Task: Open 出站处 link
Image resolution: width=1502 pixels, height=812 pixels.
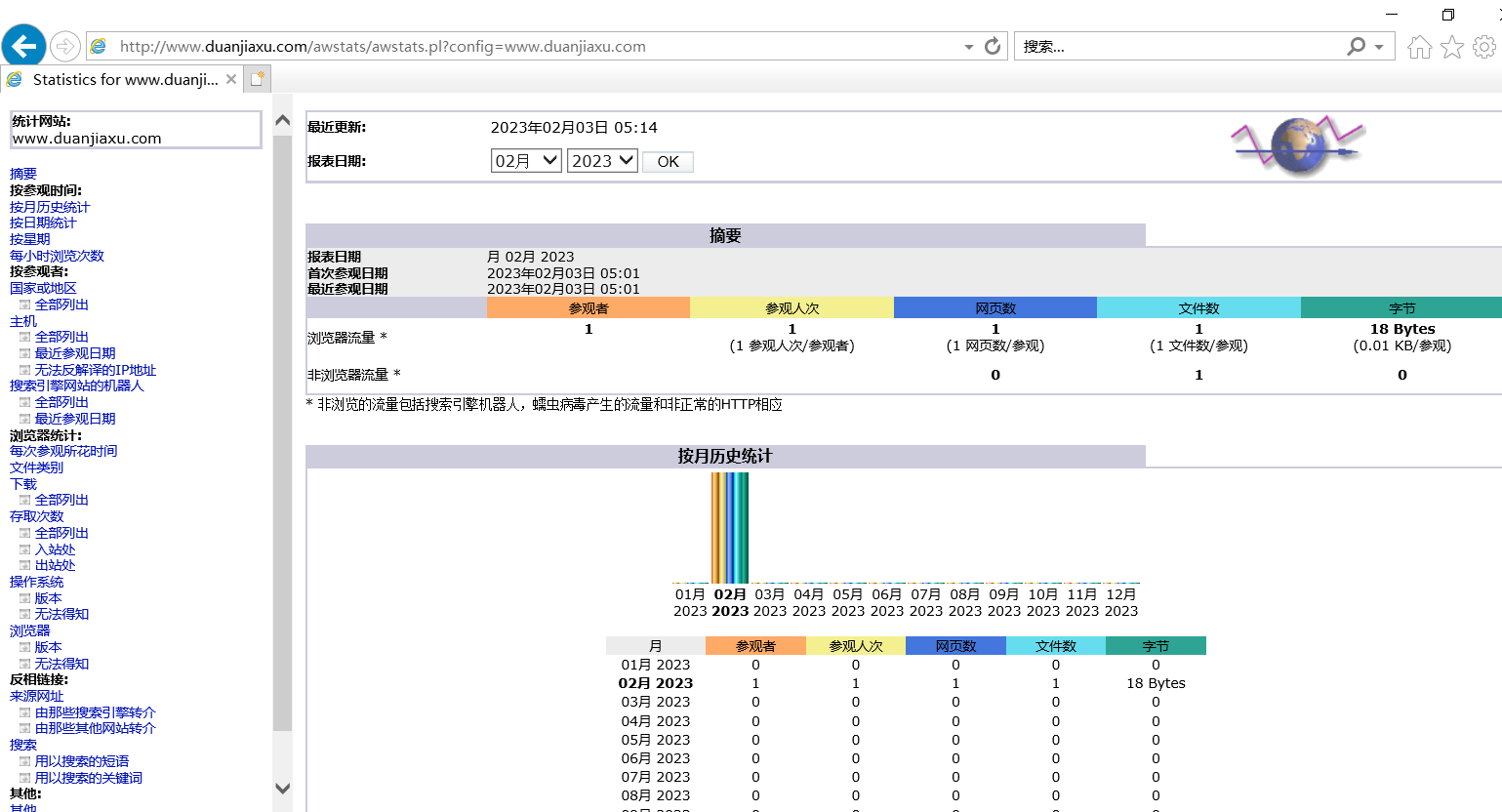Action: point(56,565)
